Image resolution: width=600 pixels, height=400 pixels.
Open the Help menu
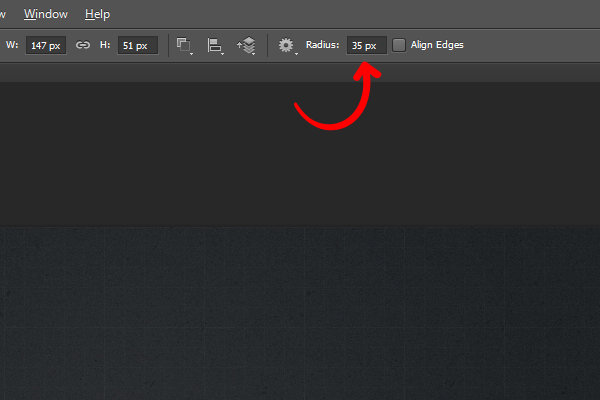pyautogui.click(x=97, y=14)
